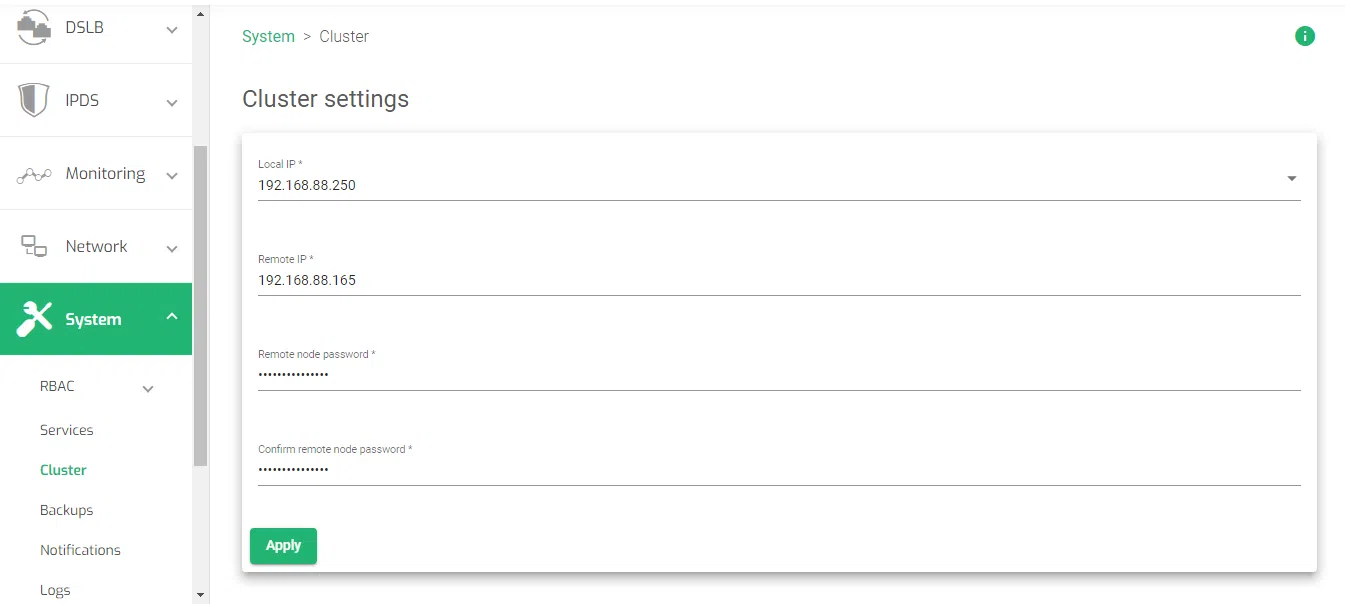1345x604 pixels.
Task: Click the Monitoring graph icon
Action: tap(34, 174)
